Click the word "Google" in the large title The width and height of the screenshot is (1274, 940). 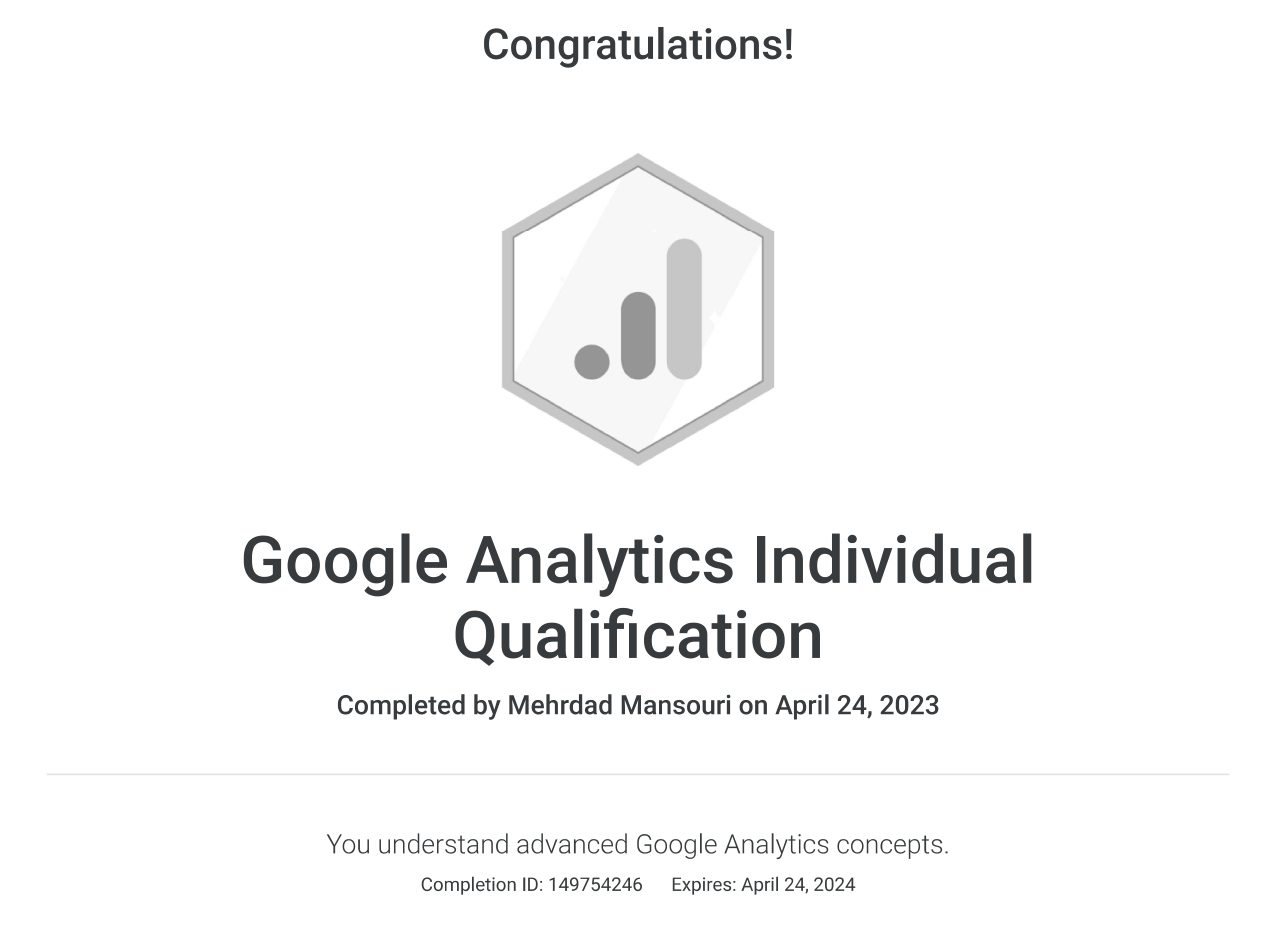344,560
